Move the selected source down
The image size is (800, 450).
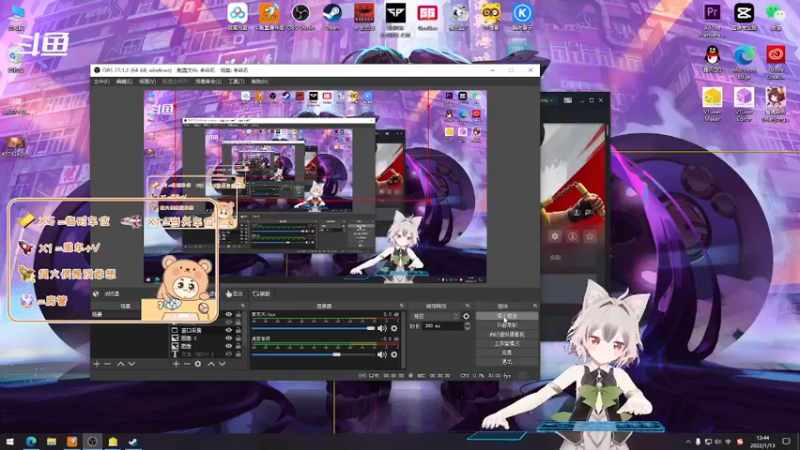click(x=222, y=364)
